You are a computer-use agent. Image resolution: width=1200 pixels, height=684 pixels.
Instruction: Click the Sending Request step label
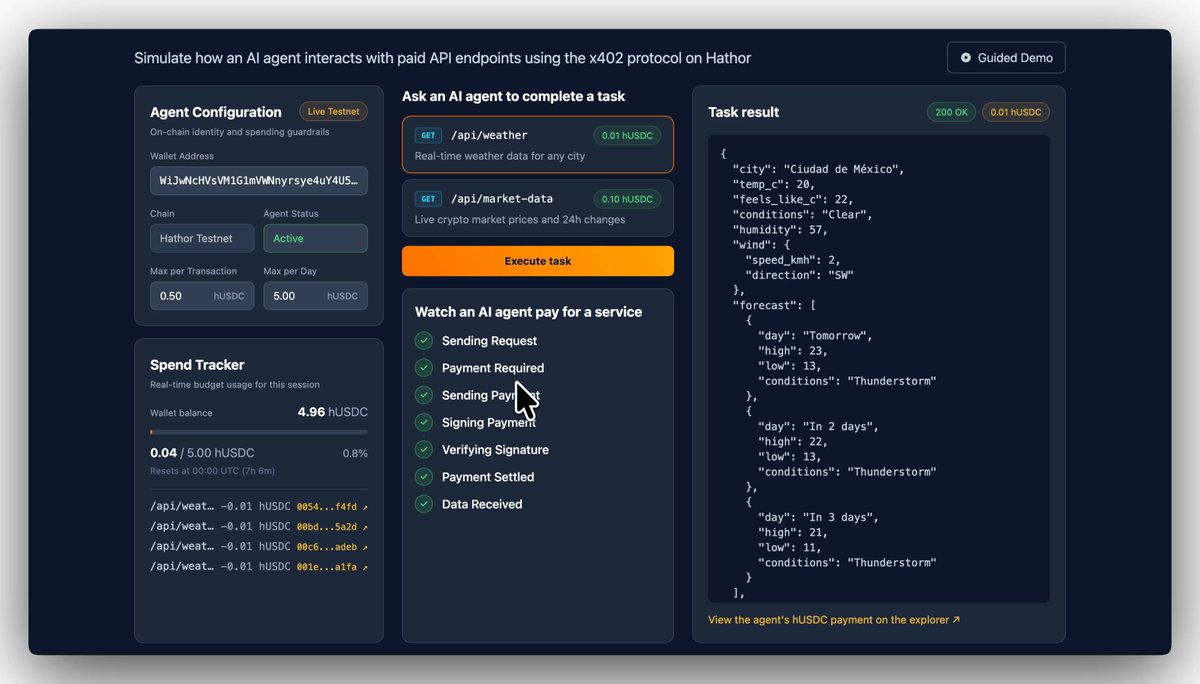[489, 341]
